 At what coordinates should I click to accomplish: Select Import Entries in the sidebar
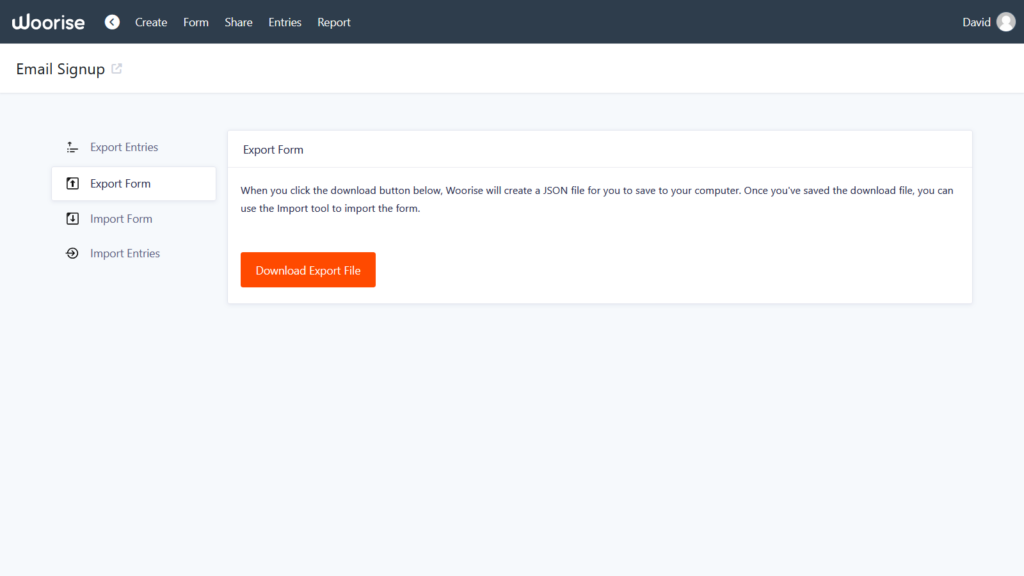coord(125,253)
